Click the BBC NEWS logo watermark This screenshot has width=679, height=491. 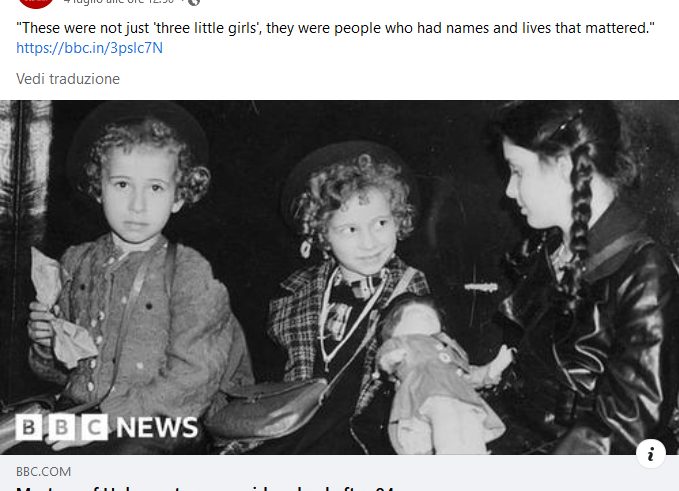[x=107, y=427]
